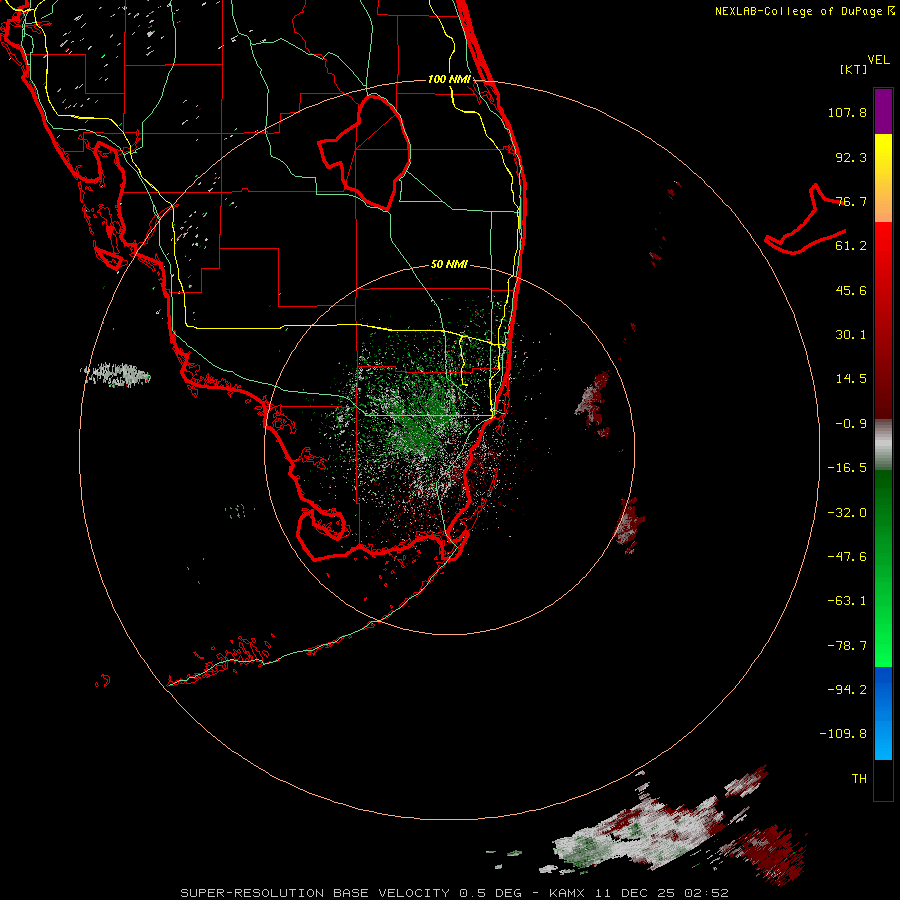Viewport: 900px width, 900px height.
Task: Click the -94.2 velocity scale value
Action: (x=847, y=690)
